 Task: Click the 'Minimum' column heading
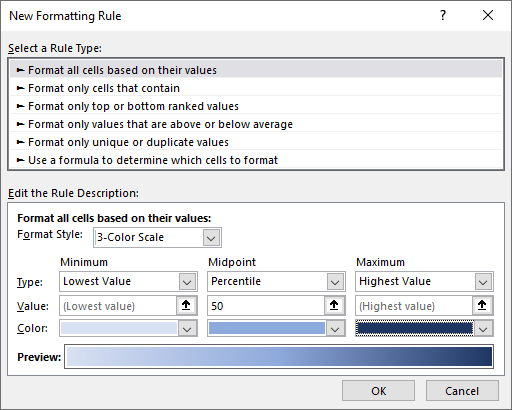click(x=84, y=262)
